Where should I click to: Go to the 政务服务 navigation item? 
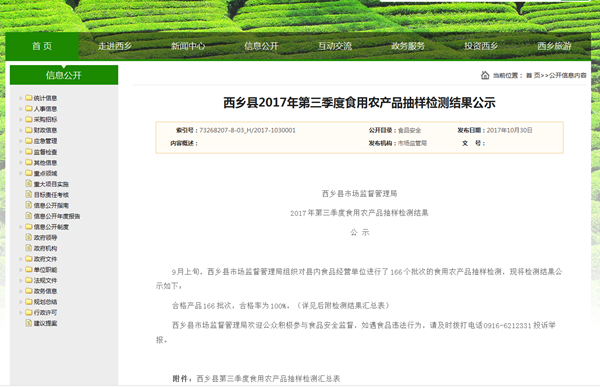pyautogui.click(x=408, y=46)
